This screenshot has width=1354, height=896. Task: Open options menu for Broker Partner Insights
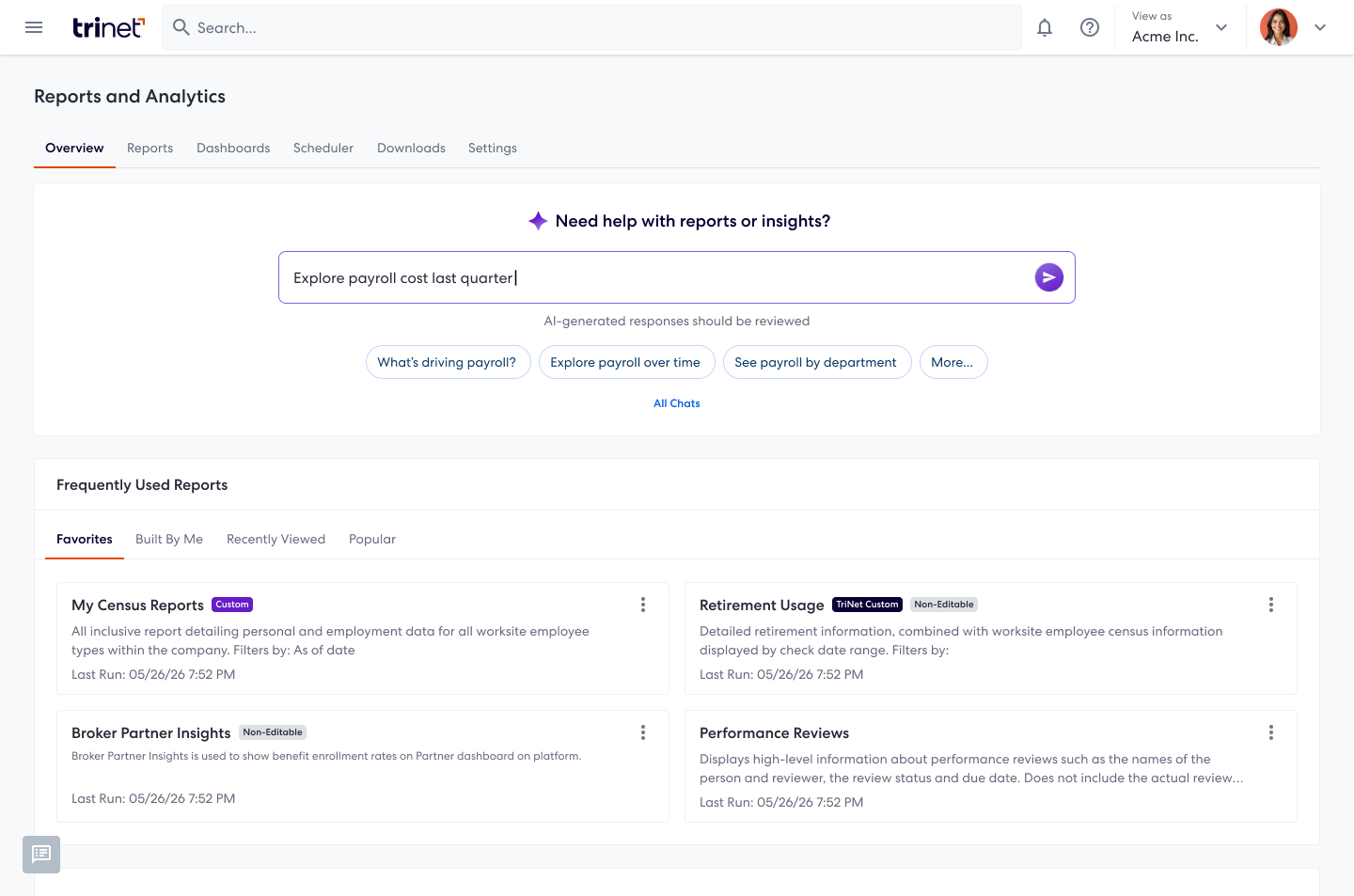click(x=643, y=732)
